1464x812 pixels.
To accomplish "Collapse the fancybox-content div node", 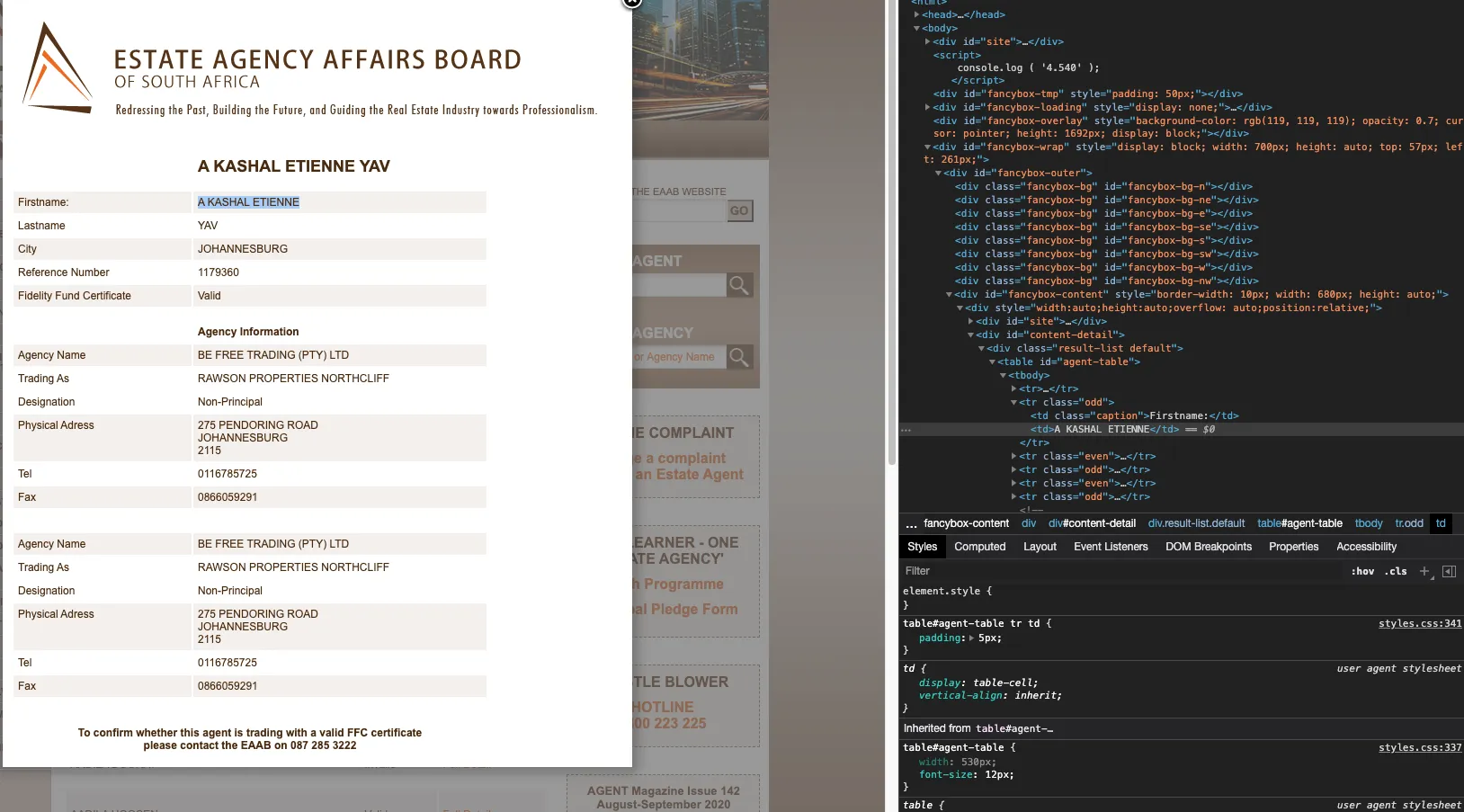I will pyautogui.click(x=949, y=294).
